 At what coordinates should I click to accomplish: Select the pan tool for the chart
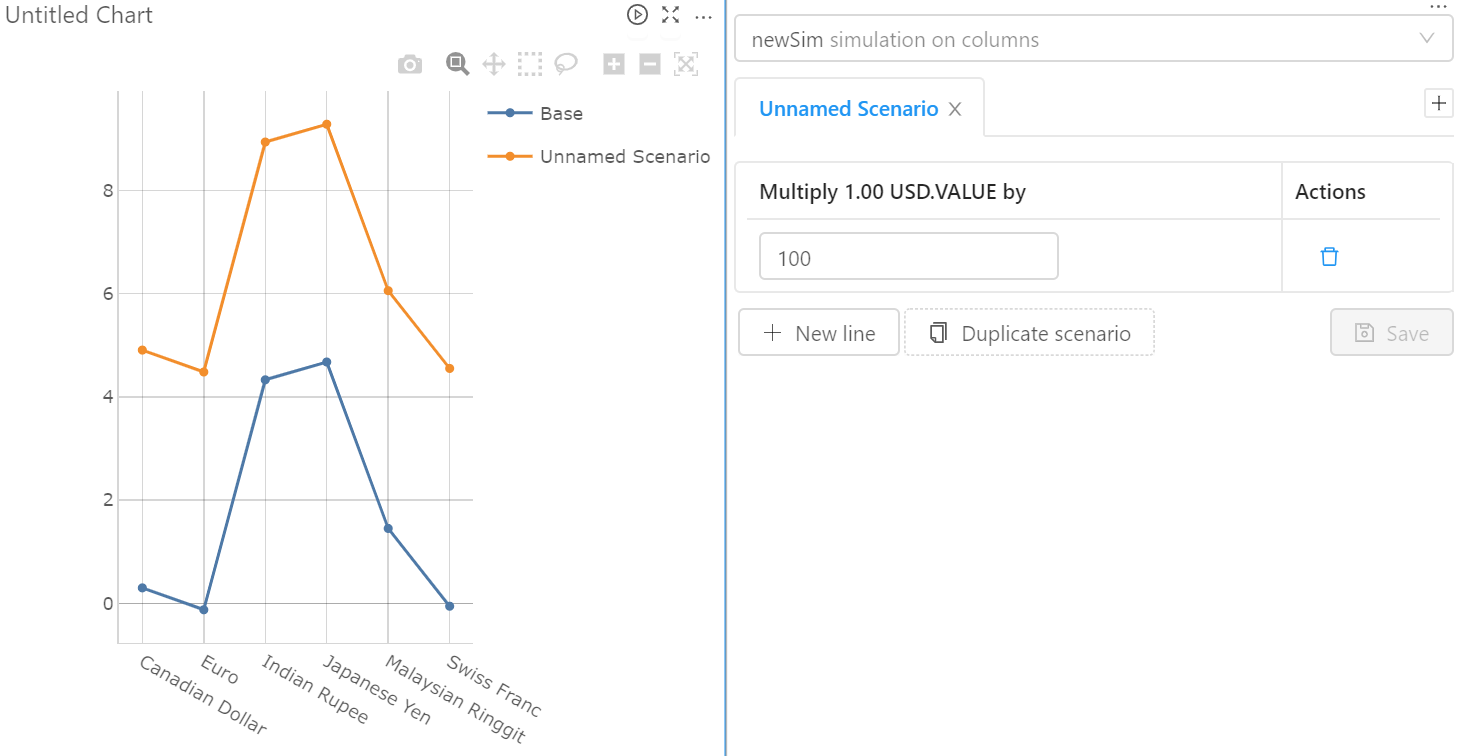pyautogui.click(x=493, y=63)
